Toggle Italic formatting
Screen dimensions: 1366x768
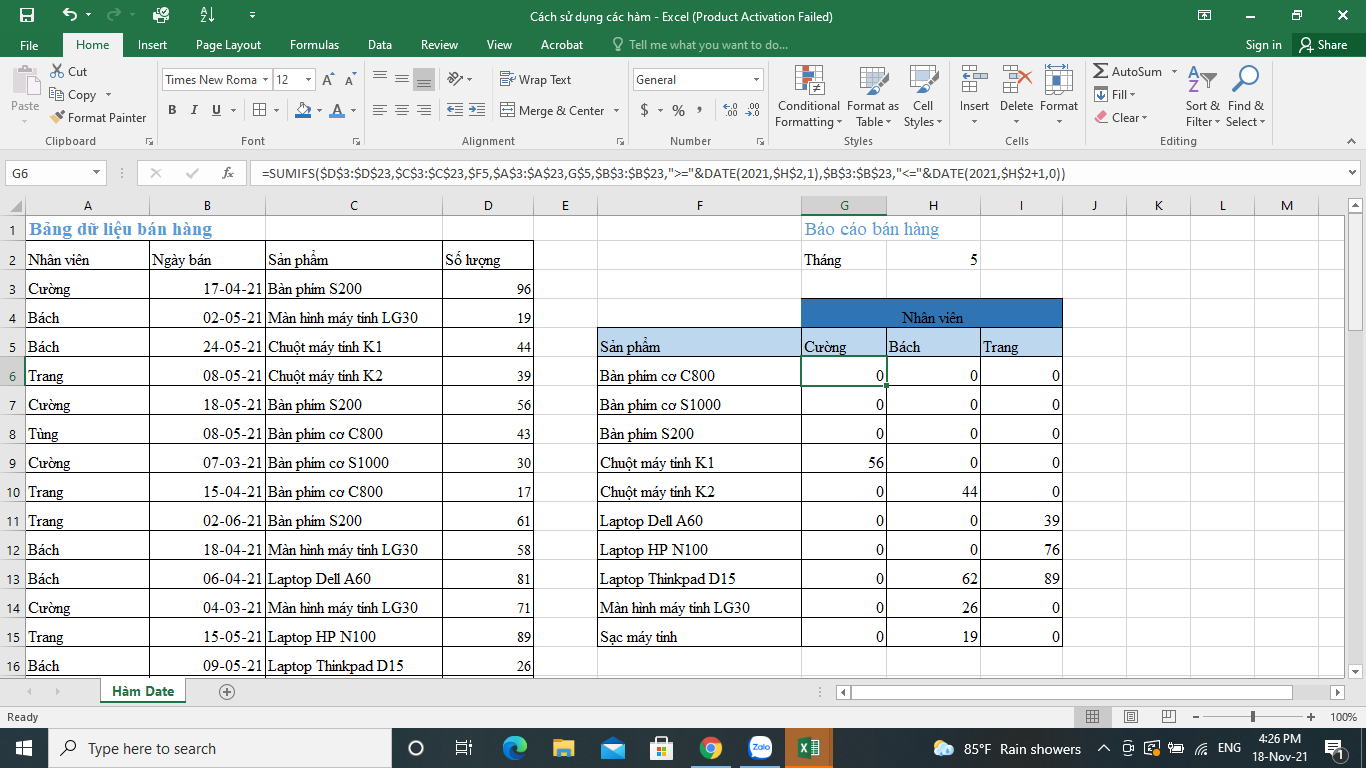[x=194, y=110]
